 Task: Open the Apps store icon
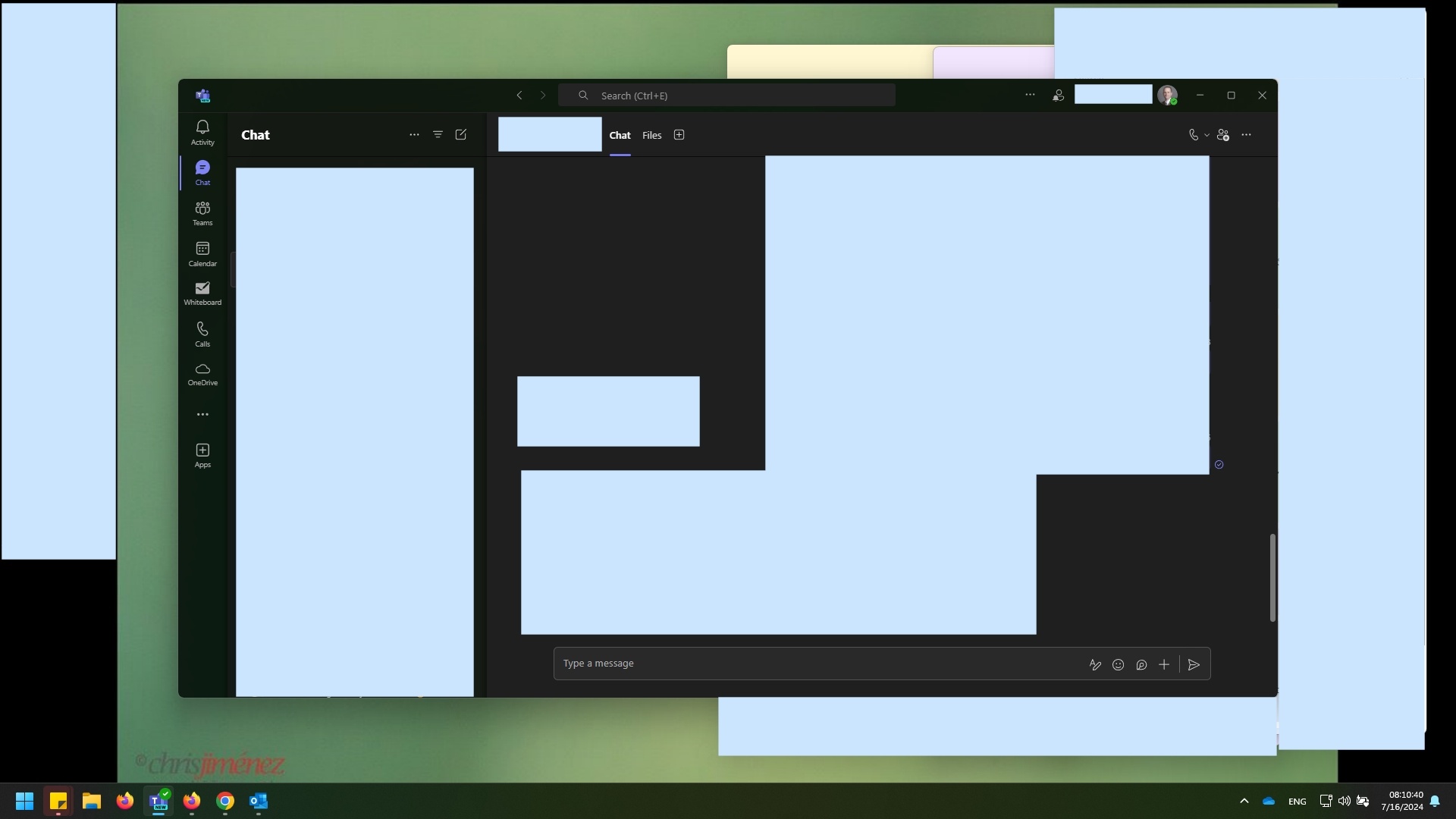pos(202,455)
